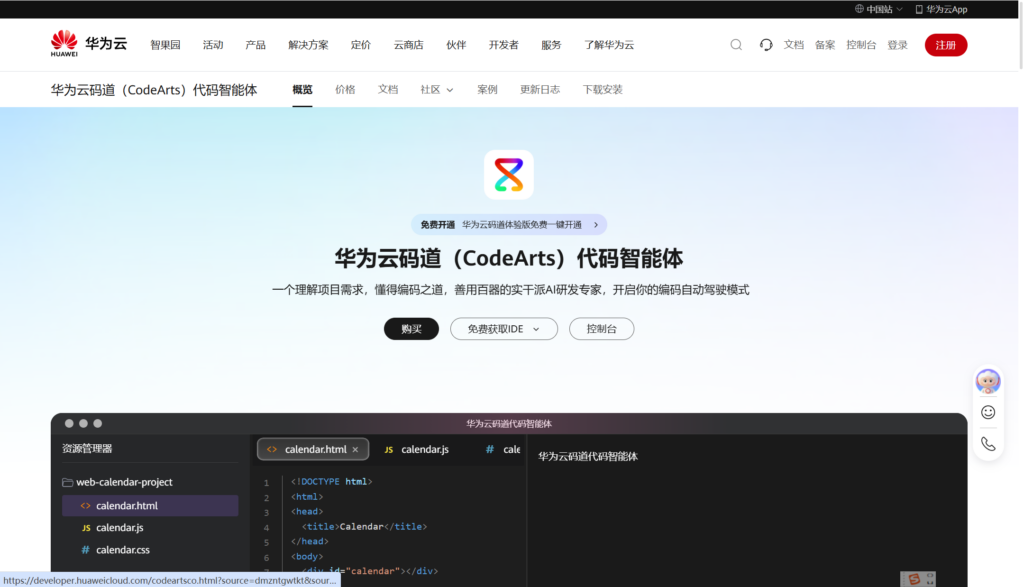Click the CodeArts colorful logo icon
The height and width of the screenshot is (587, 1024).
click(509, 174)
